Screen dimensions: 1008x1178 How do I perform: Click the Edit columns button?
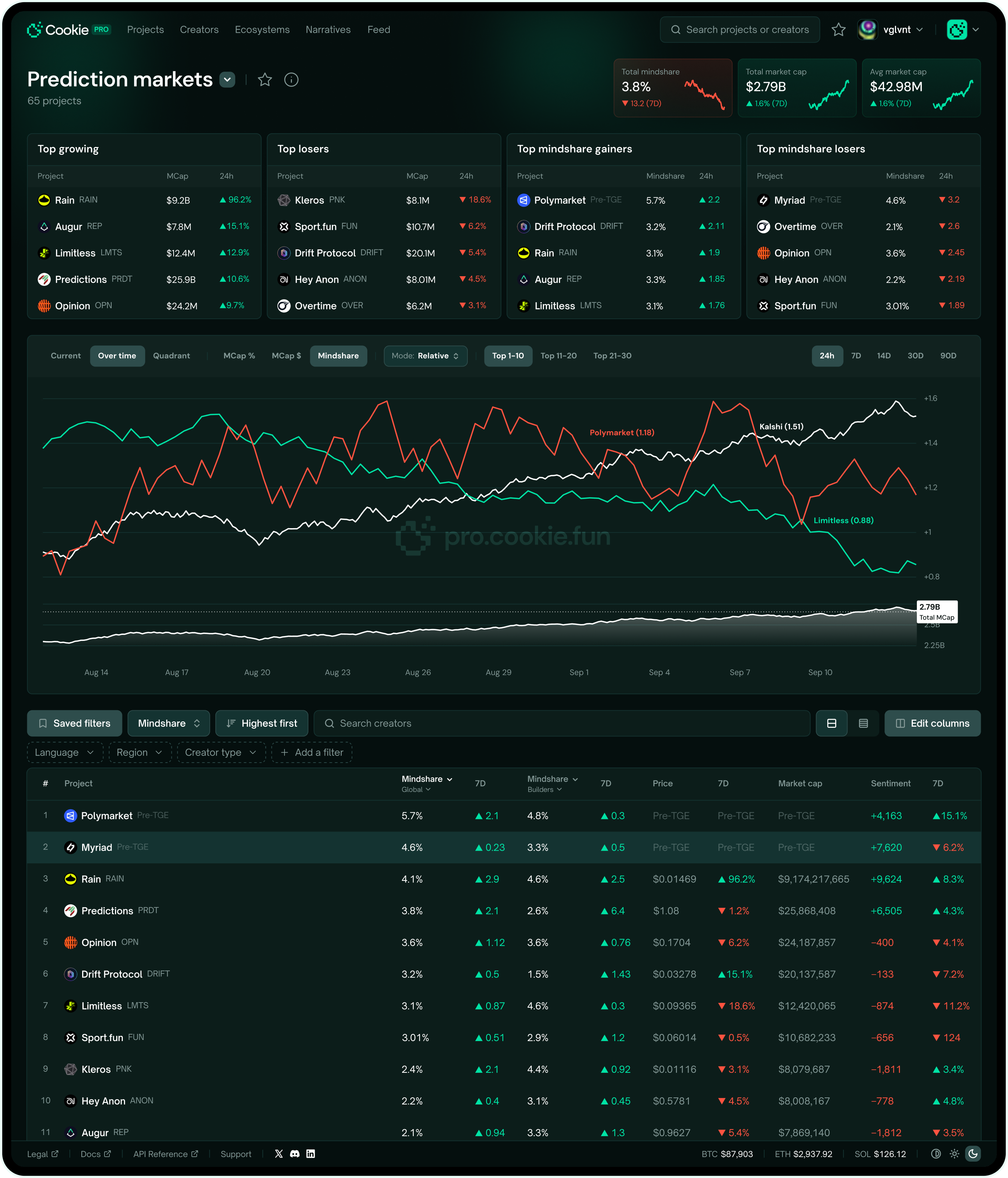pyautogui.click(x=932, y=724)
